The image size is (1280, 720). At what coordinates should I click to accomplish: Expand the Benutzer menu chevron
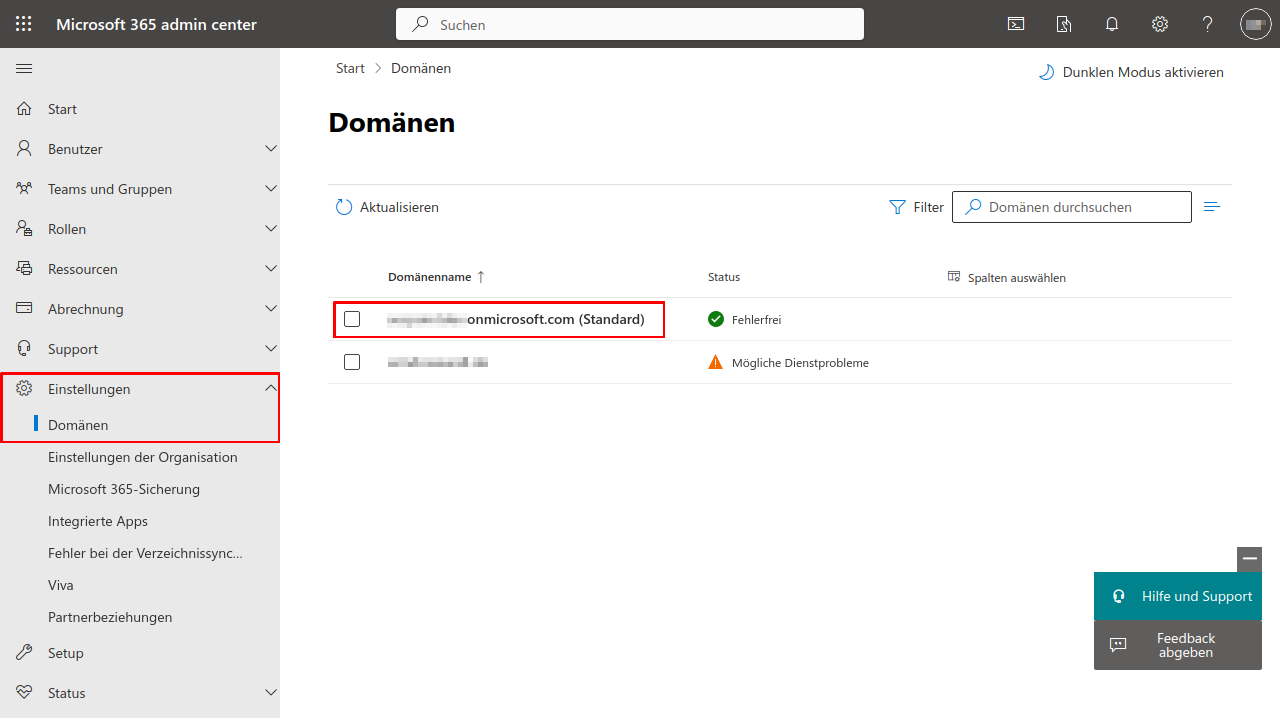point(270,149)
